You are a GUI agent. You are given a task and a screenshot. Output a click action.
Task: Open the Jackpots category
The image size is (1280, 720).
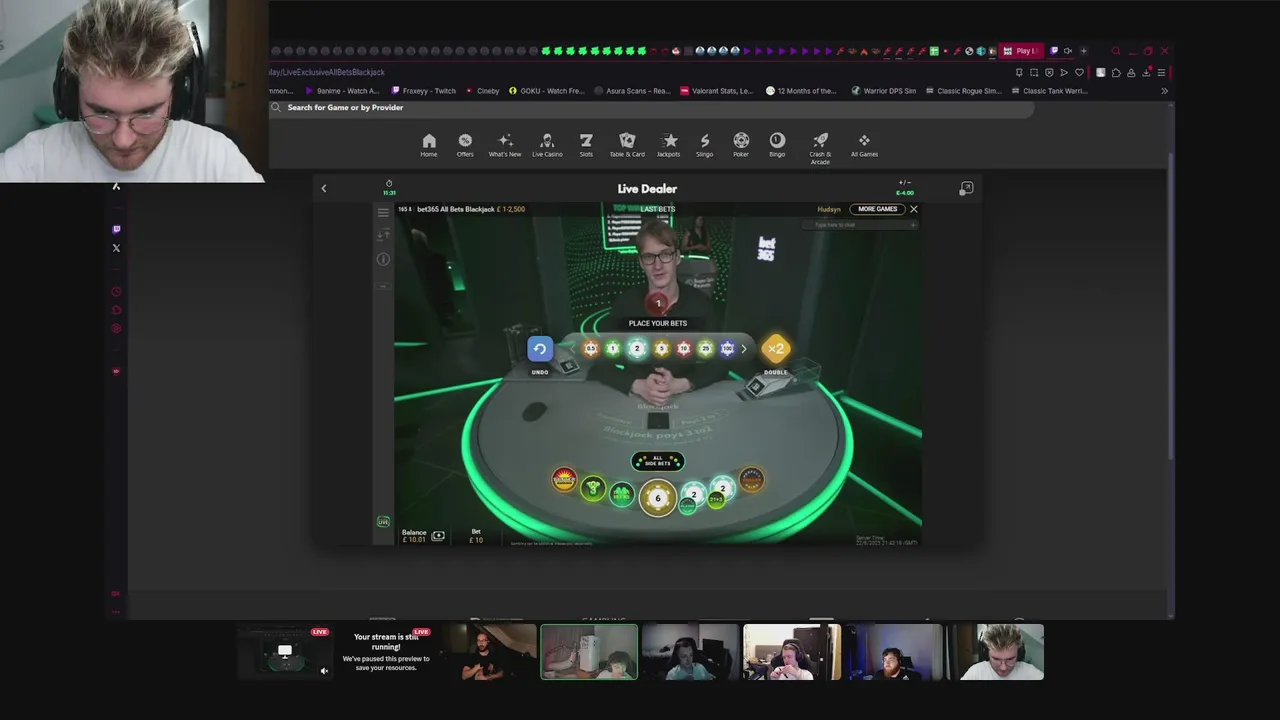pos(669,145)
